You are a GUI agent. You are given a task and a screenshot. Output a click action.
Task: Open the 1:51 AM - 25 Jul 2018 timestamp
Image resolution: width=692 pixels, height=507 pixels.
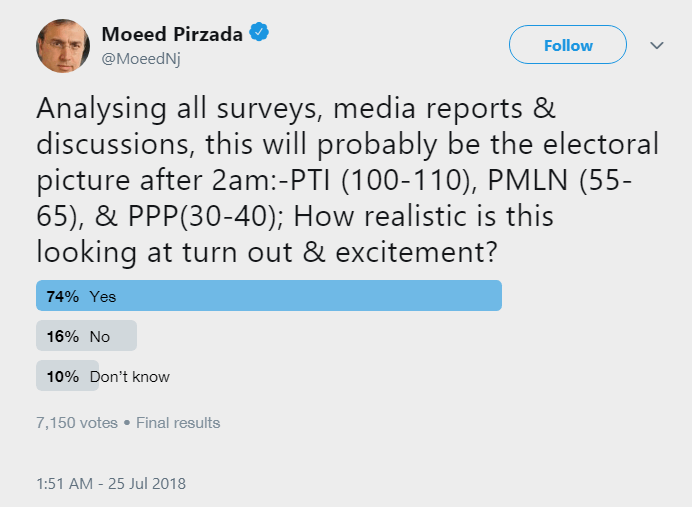coord(110,483)
